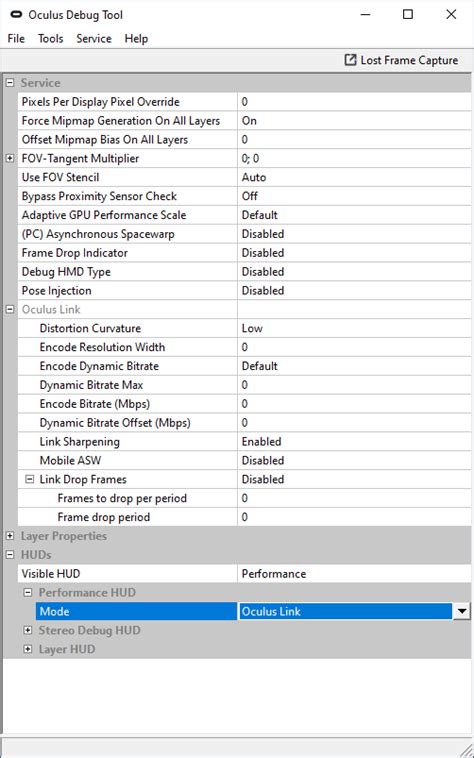Click the Distortion Curvature label
The width and height of the screenshot is (474, 758).
[90, 328]
